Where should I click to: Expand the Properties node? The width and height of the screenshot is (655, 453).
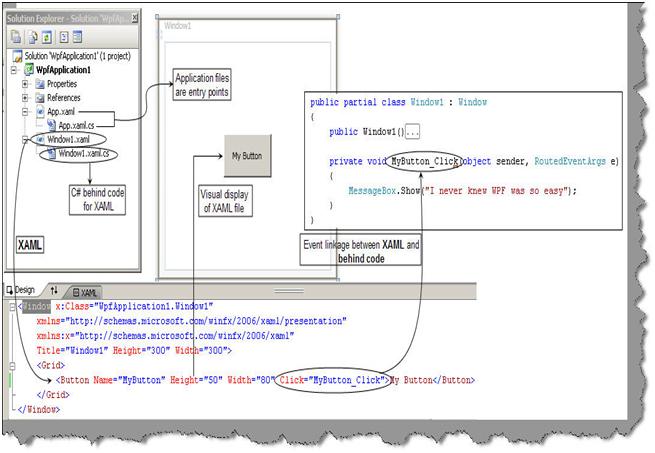(25, 84)
